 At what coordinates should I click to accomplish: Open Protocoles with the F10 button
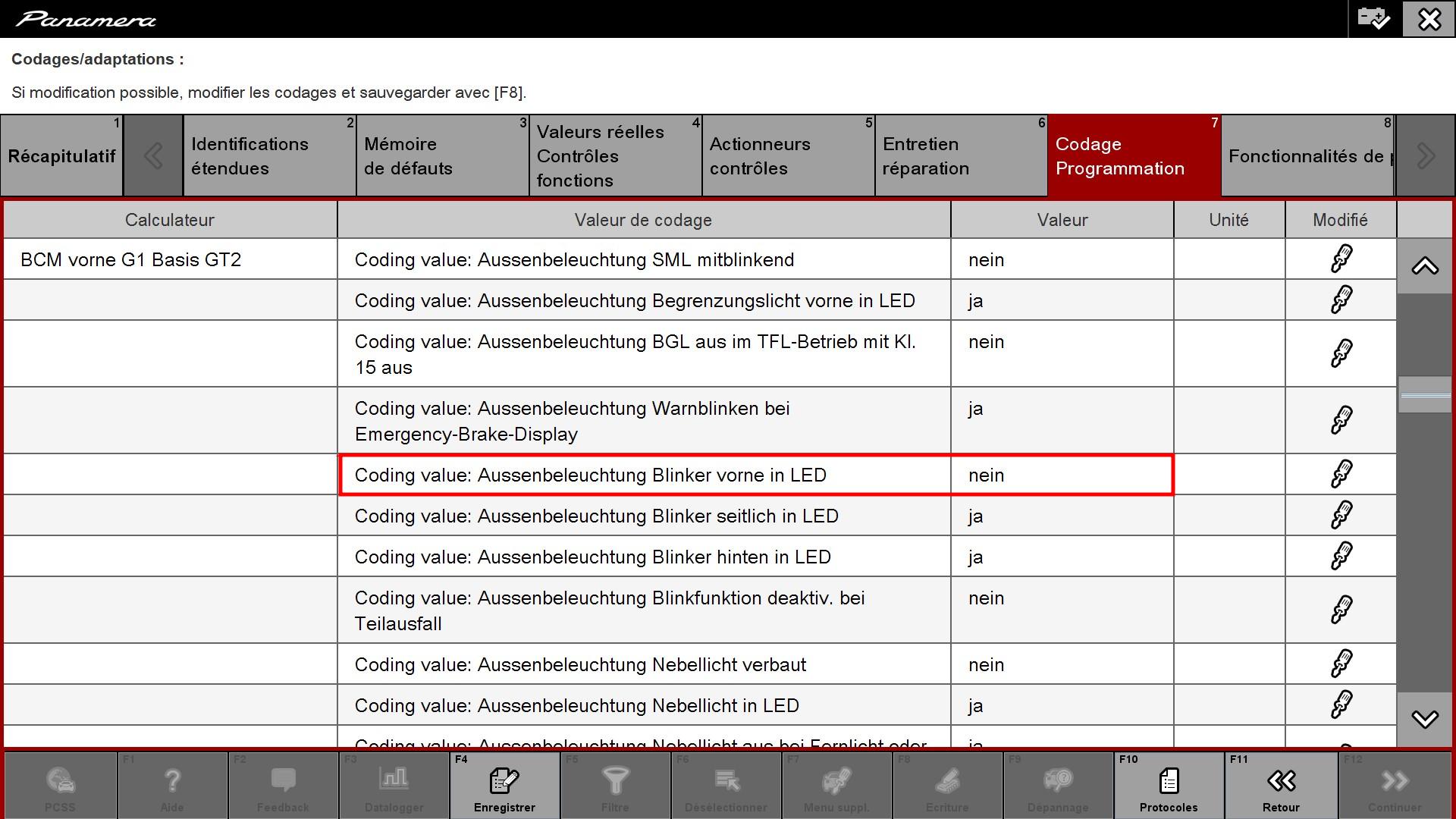pyautogui.click(x=1169, y=785)
